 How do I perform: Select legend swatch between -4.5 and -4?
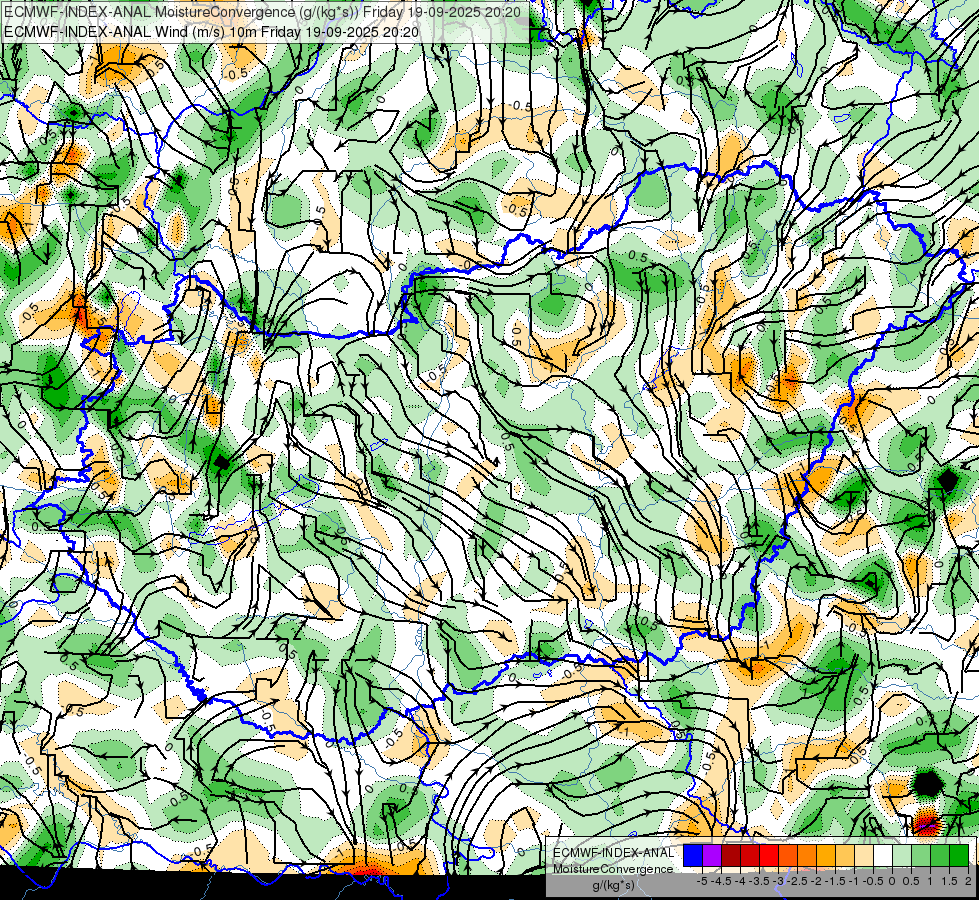pyautogui.click(x=731, y=856)
